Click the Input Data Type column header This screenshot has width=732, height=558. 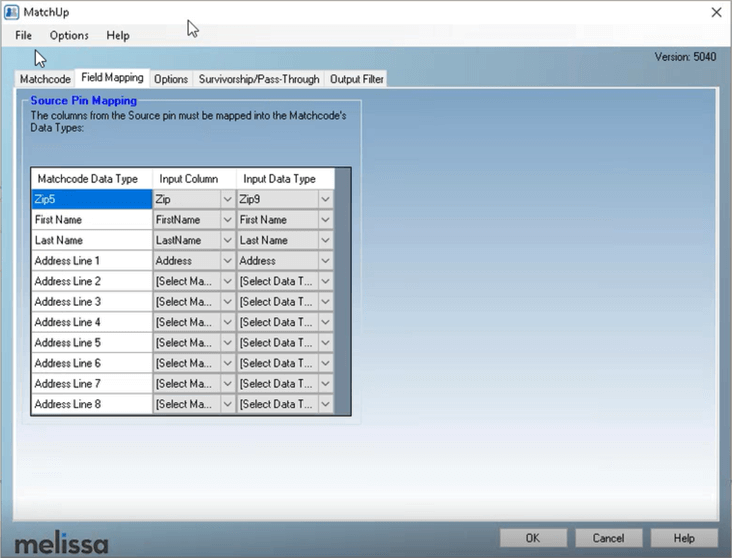coord(285,179)
